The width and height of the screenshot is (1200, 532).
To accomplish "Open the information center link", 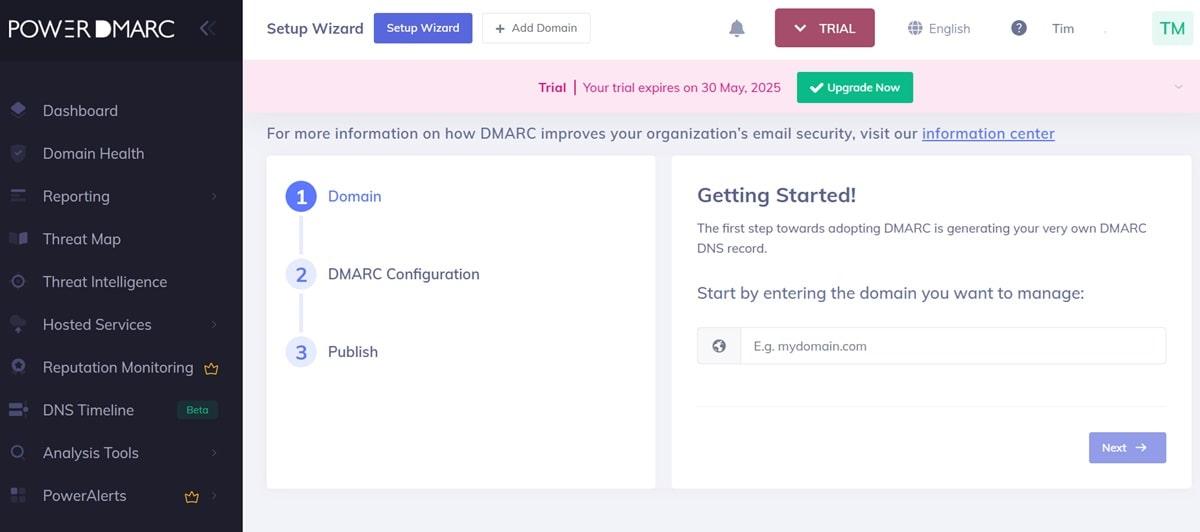I will pos(988,133).
